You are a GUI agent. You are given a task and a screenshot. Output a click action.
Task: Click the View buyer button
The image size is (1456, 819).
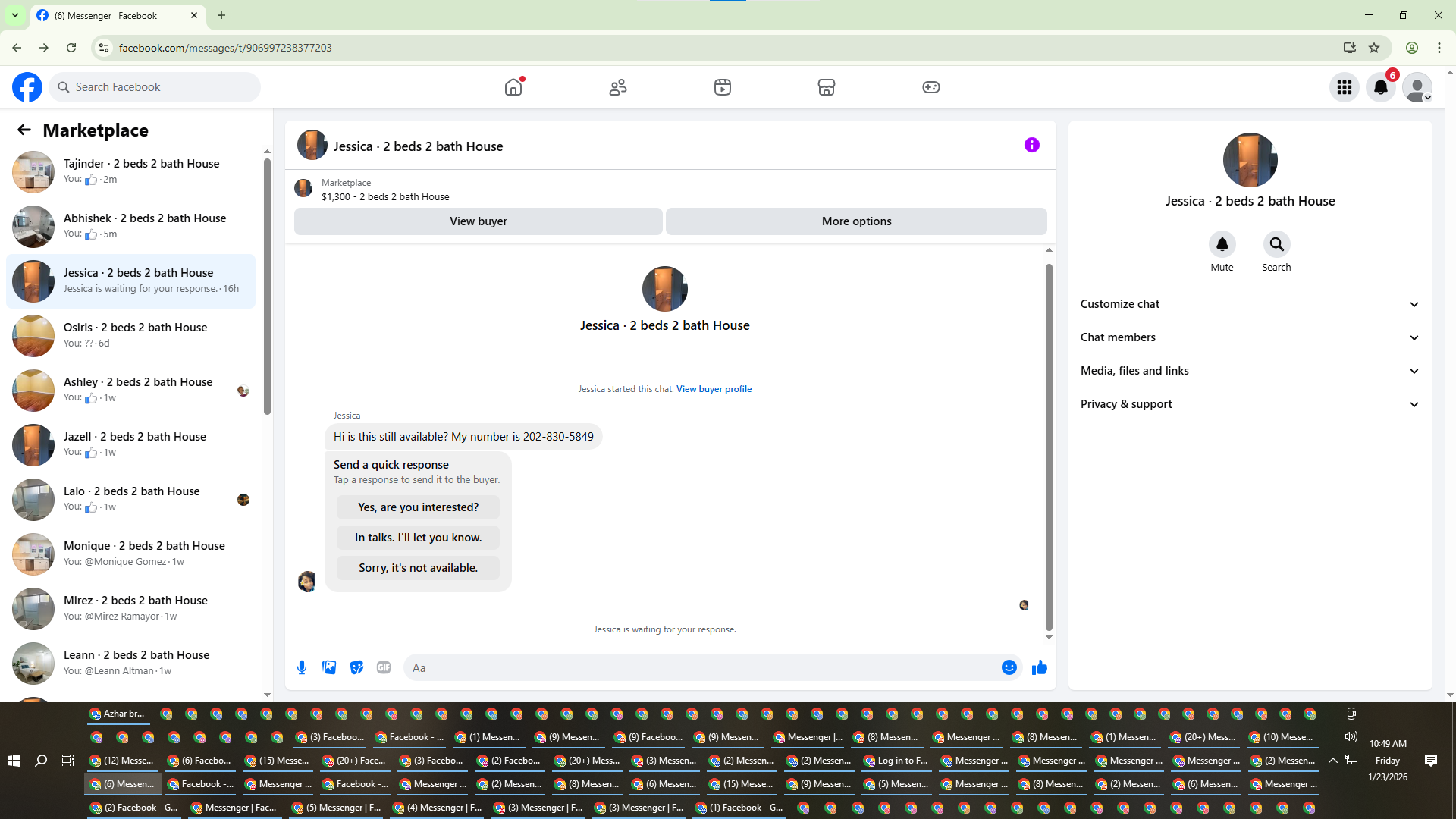click(x=478, y=221)
